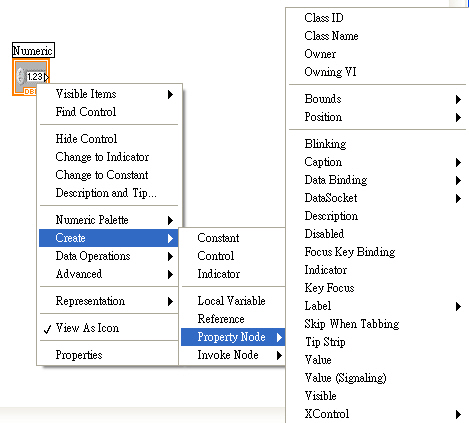Open the Invoke Node submenu
The height and width of the screenshot is (423, 469).
pos(233,355)
